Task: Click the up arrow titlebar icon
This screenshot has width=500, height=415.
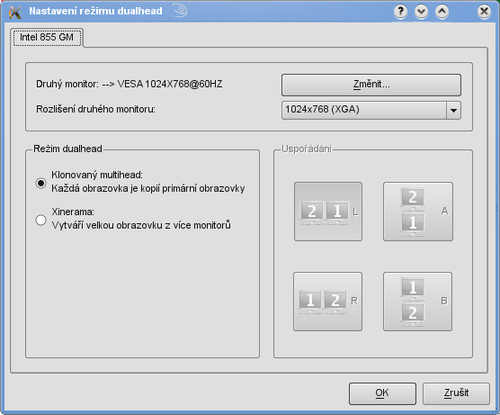Action: coord(442,12)
